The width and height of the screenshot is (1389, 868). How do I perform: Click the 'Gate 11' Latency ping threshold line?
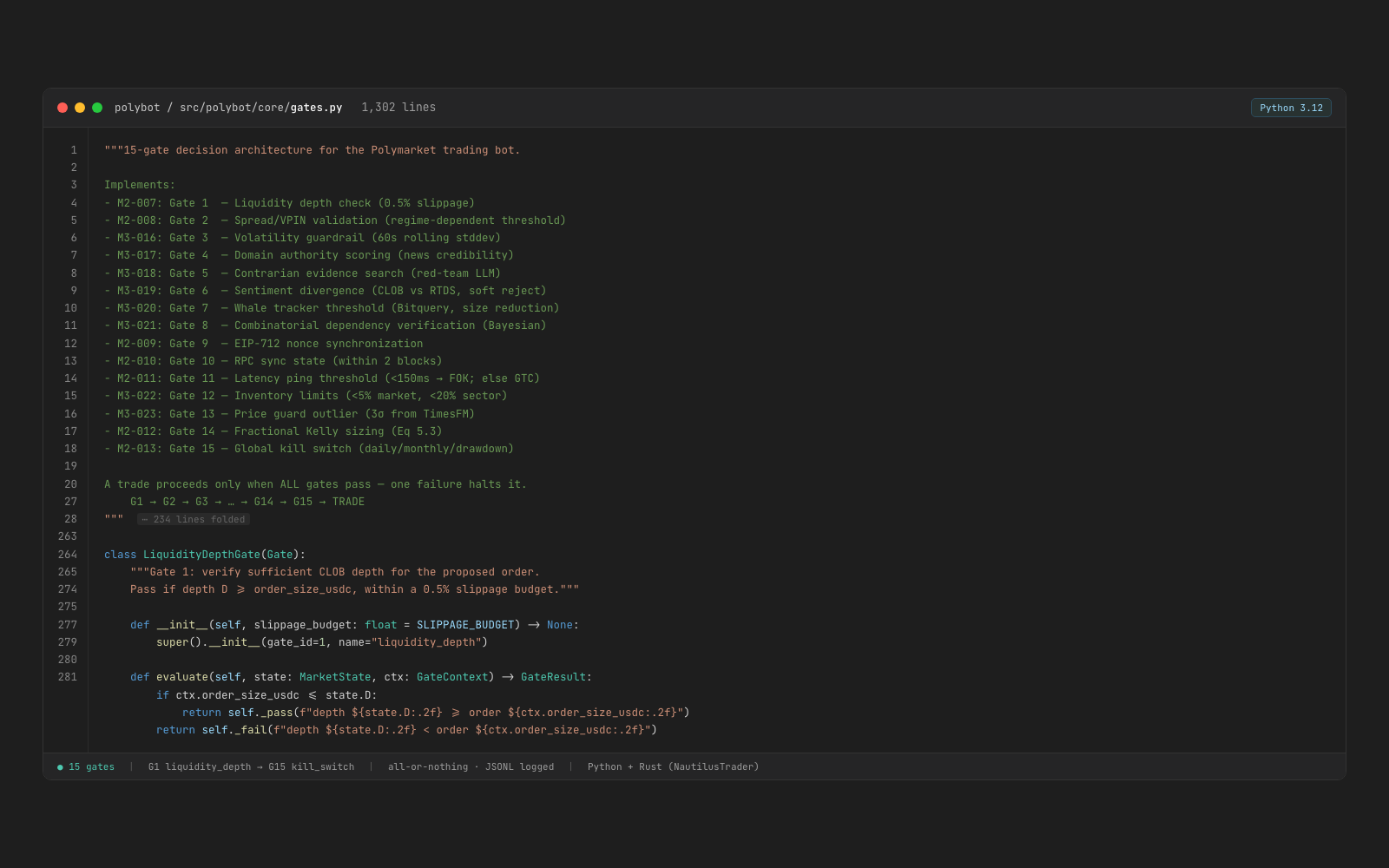pos(322,378)
